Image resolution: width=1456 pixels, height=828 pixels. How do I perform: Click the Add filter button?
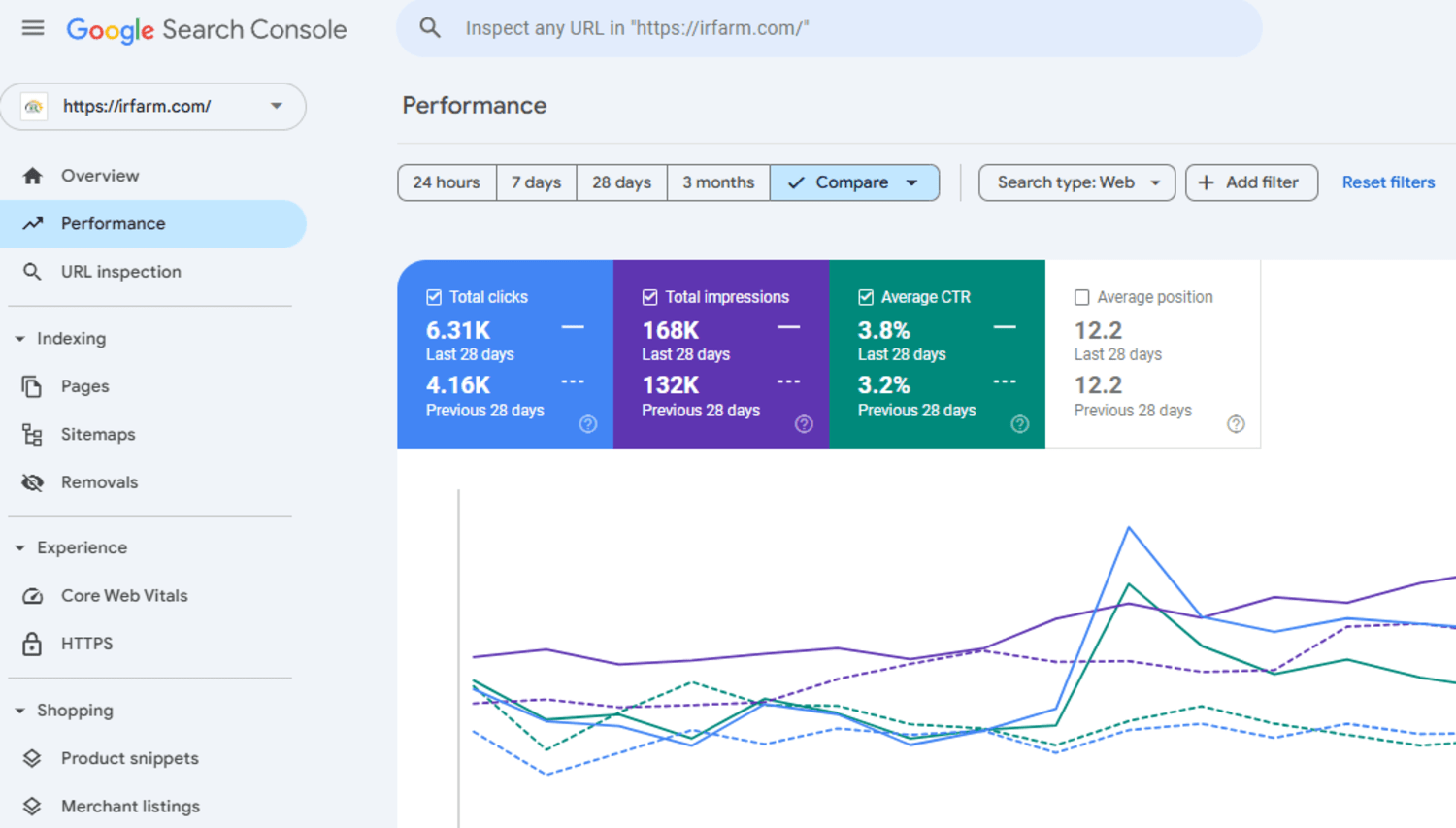1251,182
